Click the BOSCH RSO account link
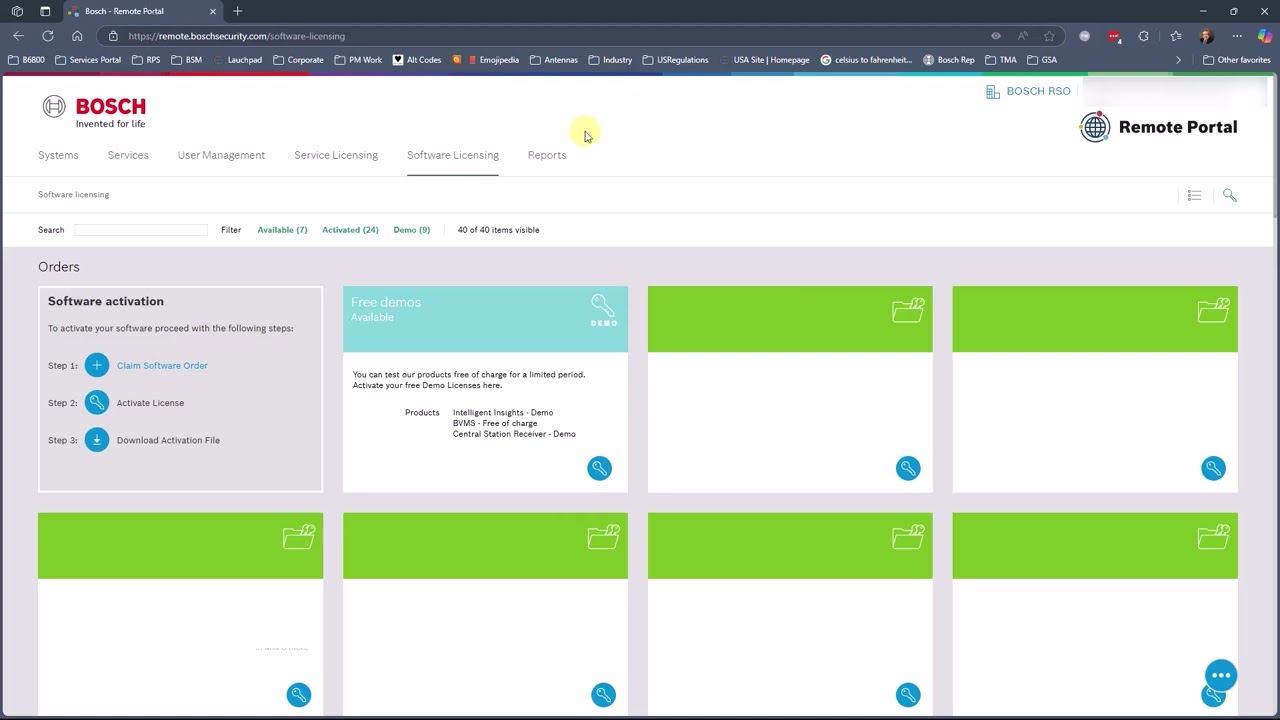 coord(1038,91)
